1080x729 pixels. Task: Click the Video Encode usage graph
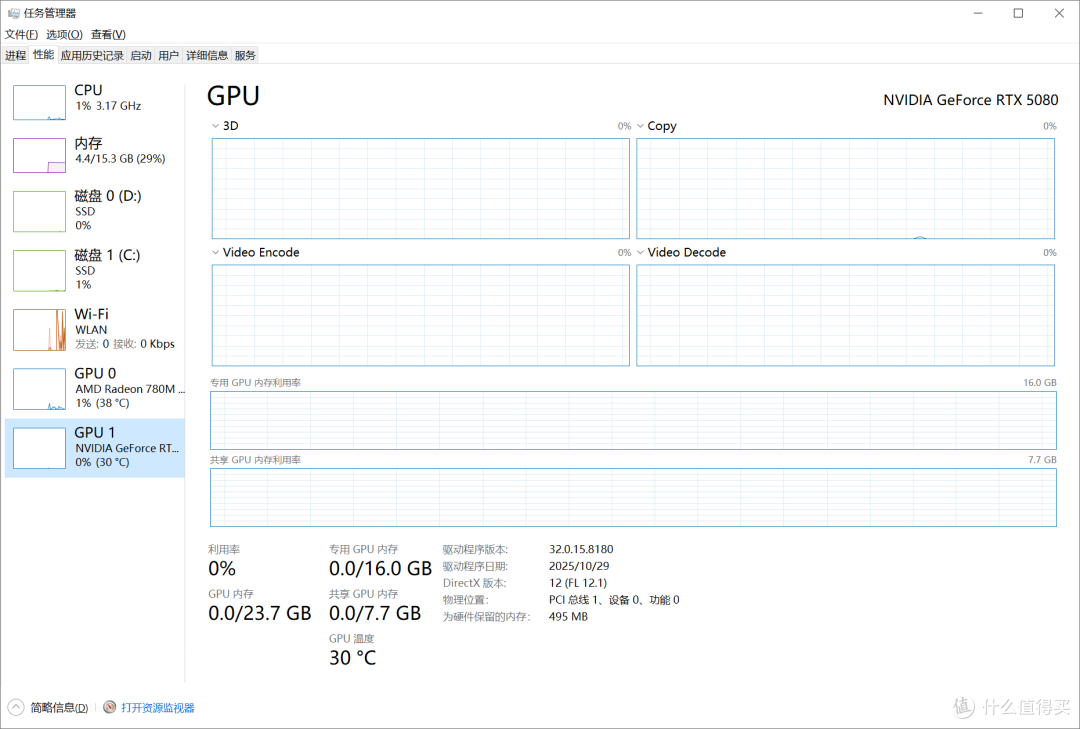[x=421, y=316]
